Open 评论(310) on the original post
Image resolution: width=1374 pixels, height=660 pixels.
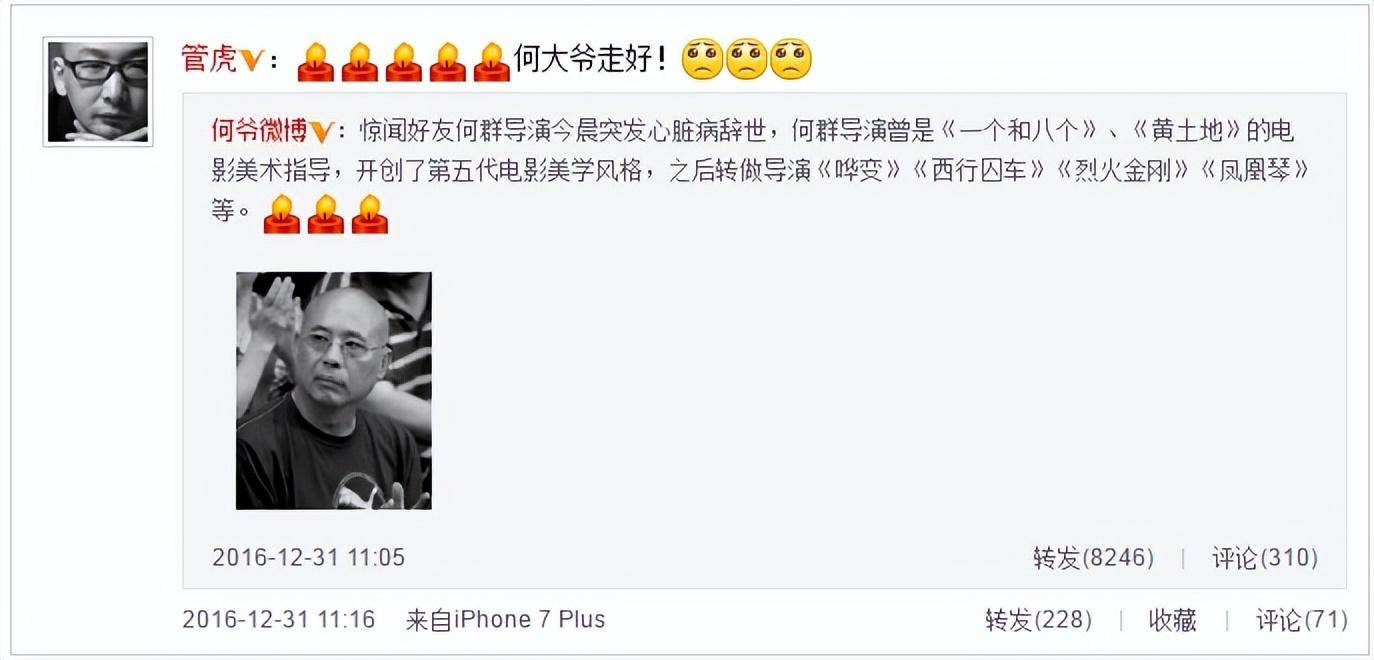(x=1265, y=557)
